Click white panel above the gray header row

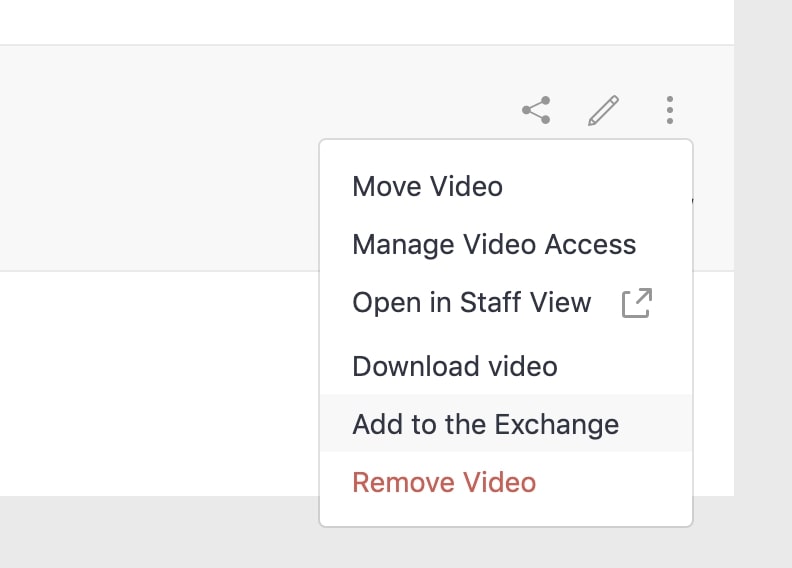[x=300, y=20]
